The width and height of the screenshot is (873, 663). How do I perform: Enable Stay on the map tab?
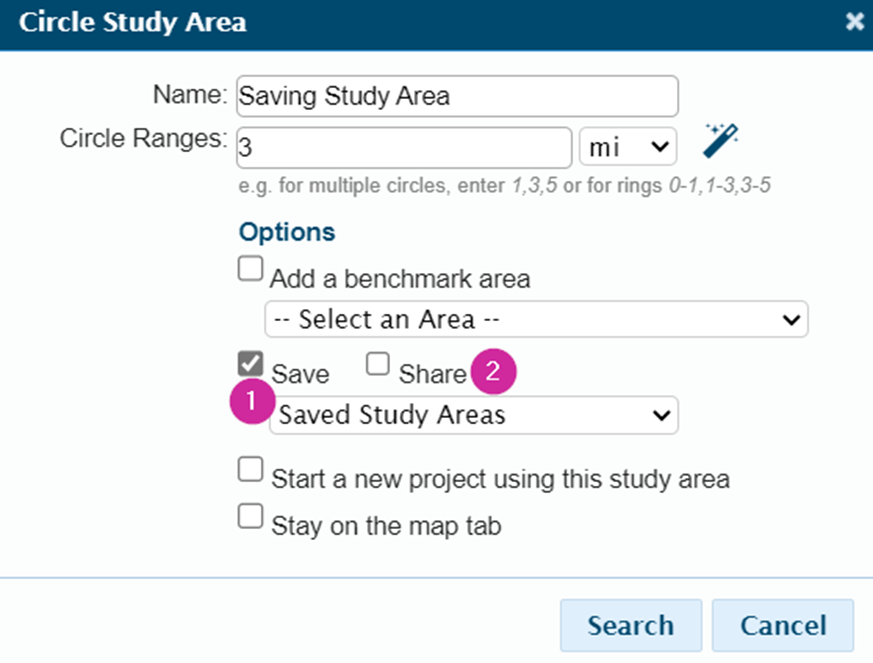coord(250,516)
